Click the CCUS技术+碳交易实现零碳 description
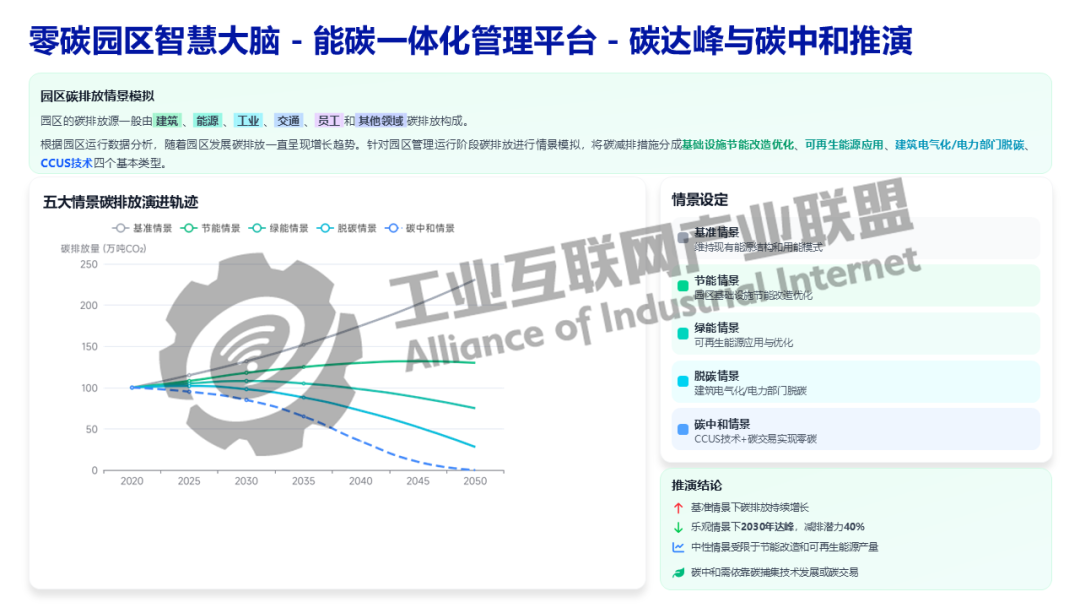1080x608 pixels. pyautogui.click(x=756, y=439)
